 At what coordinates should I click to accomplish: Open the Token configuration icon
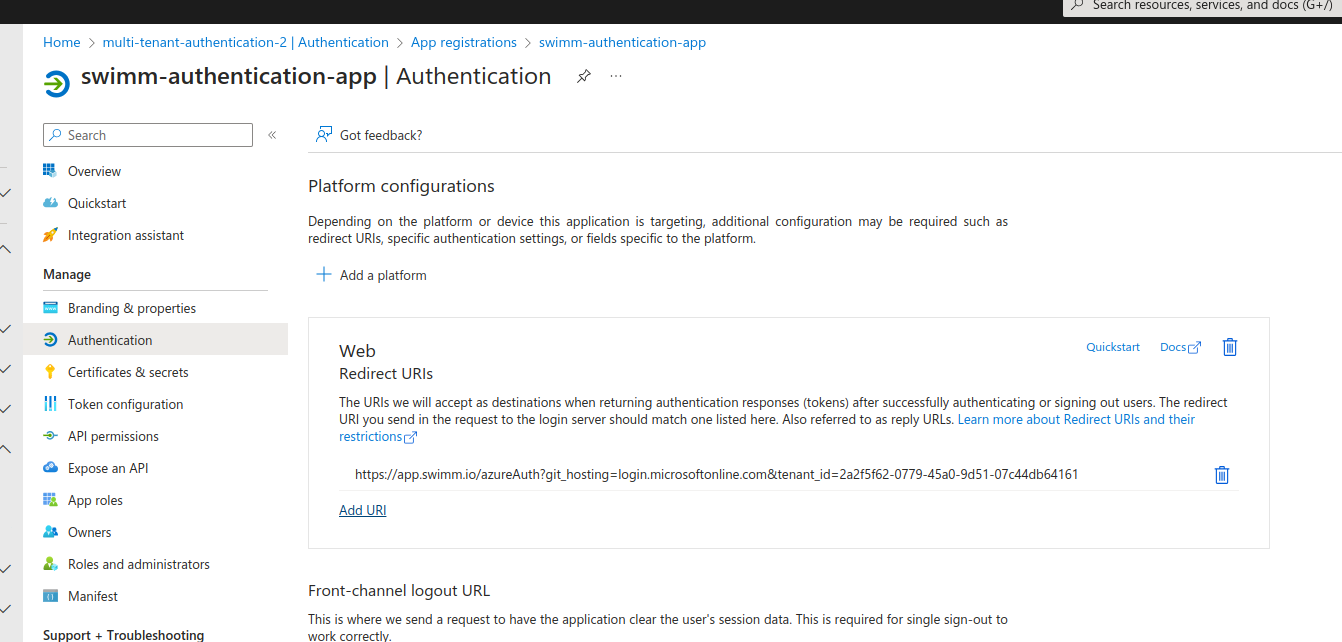pyautogui.click(x=50, y=404)
